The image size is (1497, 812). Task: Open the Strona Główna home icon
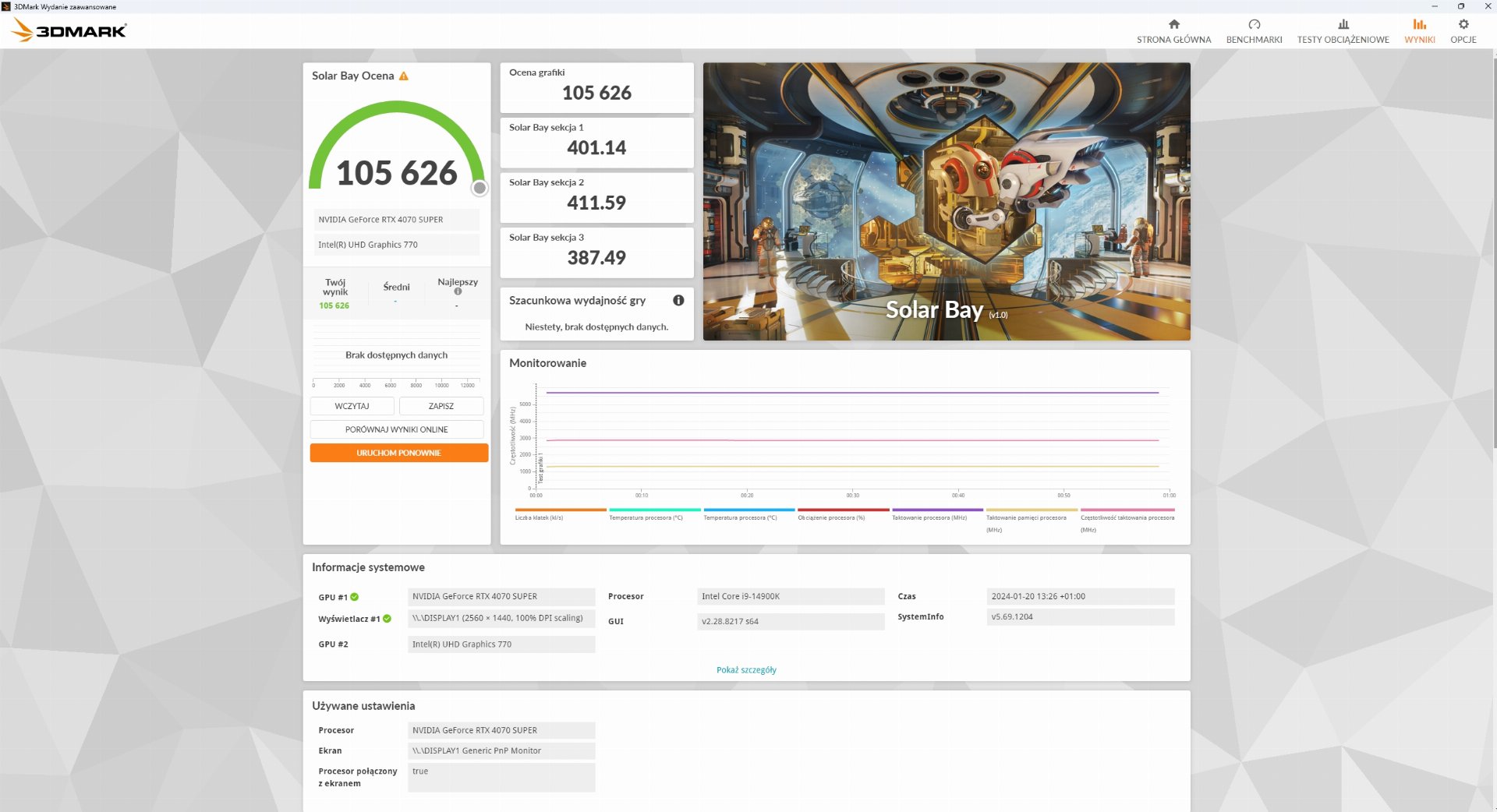tap(1173, 24)
